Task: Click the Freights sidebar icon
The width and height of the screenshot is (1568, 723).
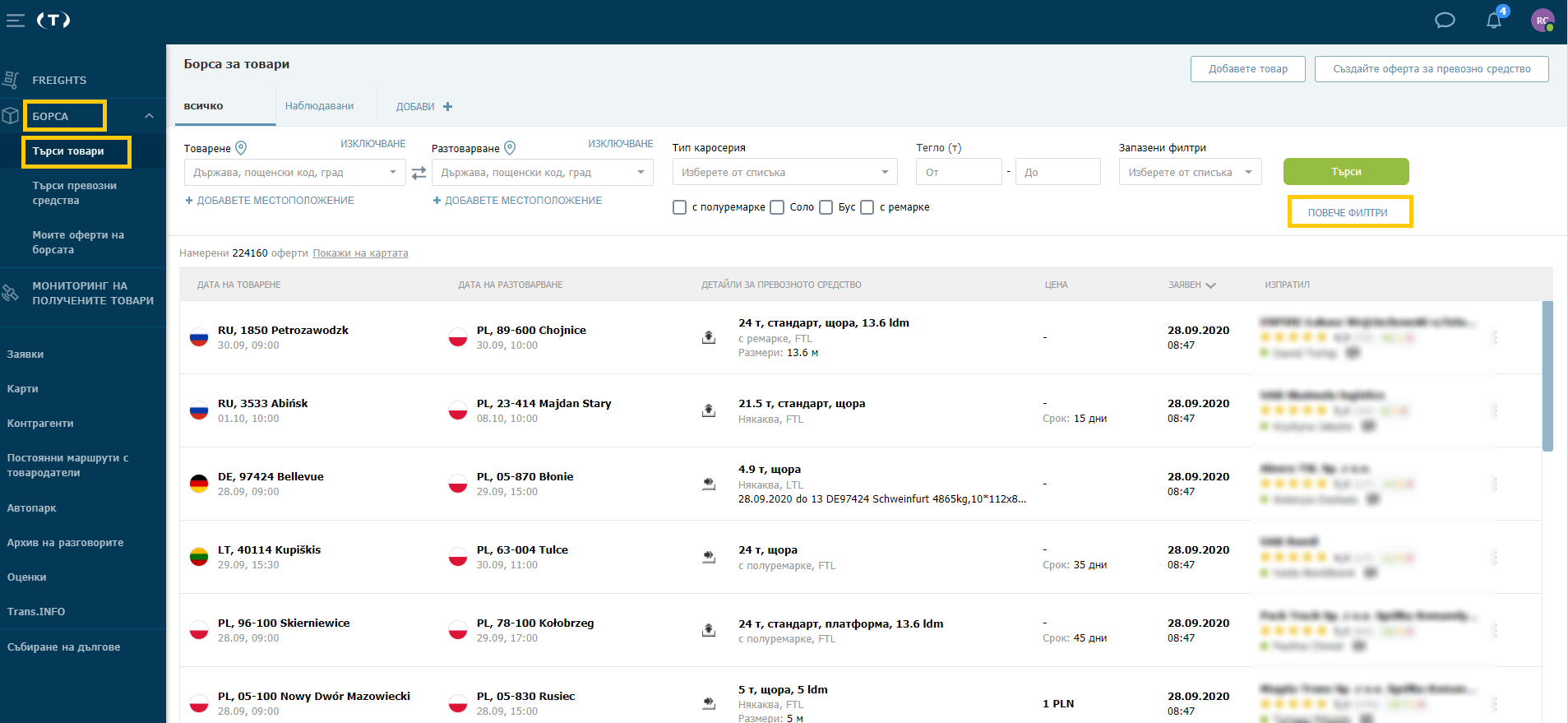Action: (11, 80)
